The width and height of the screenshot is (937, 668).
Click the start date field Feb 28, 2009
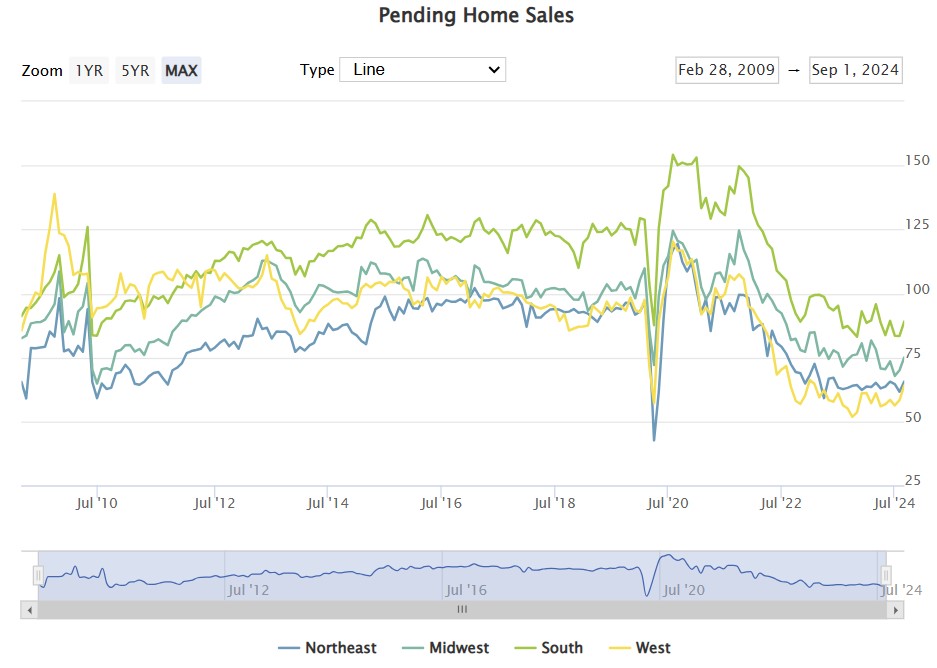[727, 70]
